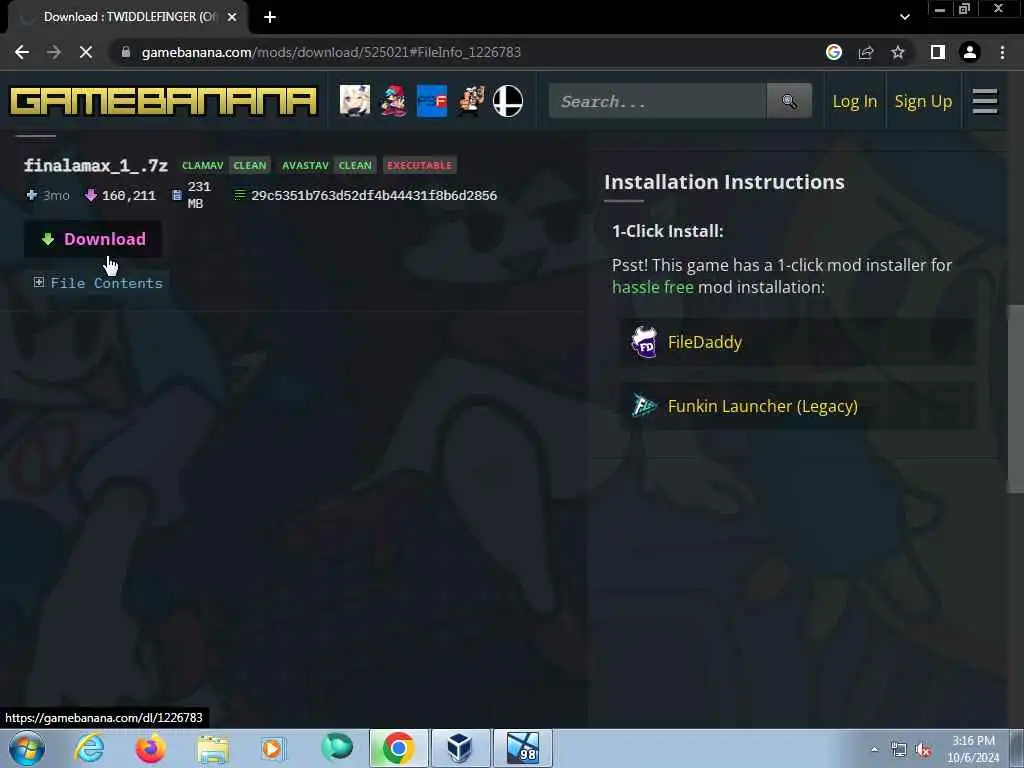Click the address bar URL

331,52
